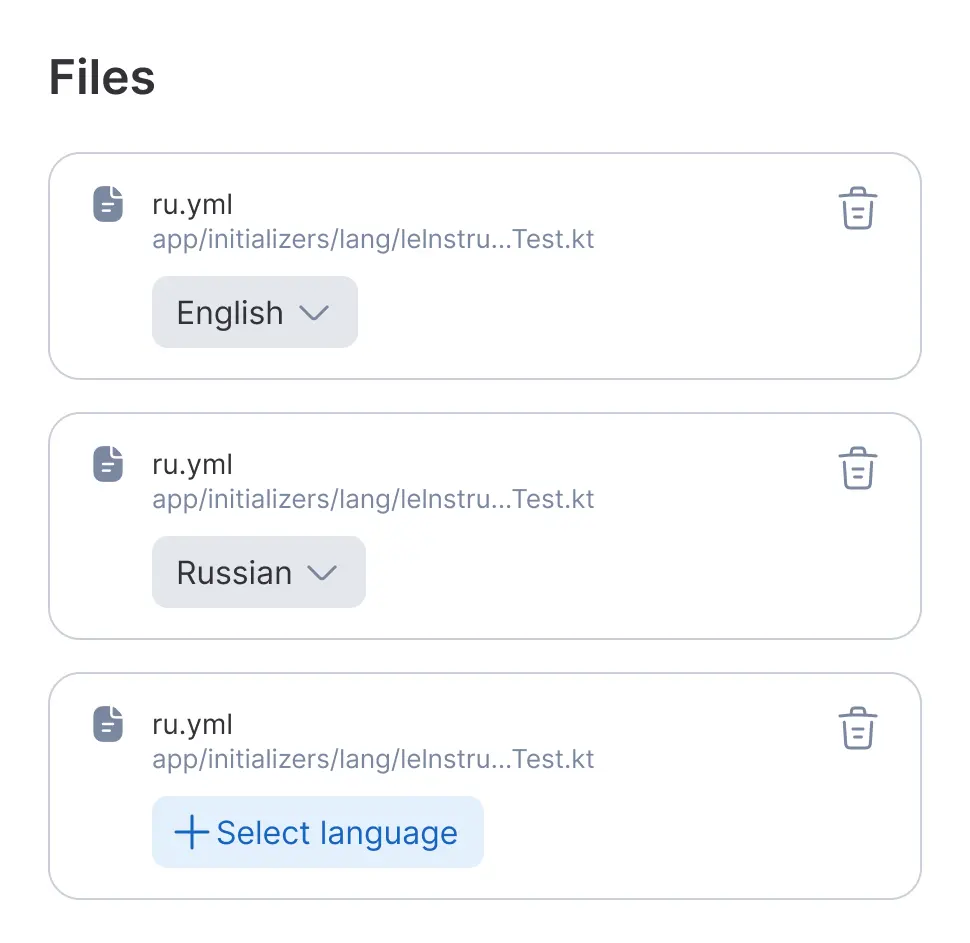The image size is (970, 943).
Task: Click the file icon in the Russian card
Action: 108,463
